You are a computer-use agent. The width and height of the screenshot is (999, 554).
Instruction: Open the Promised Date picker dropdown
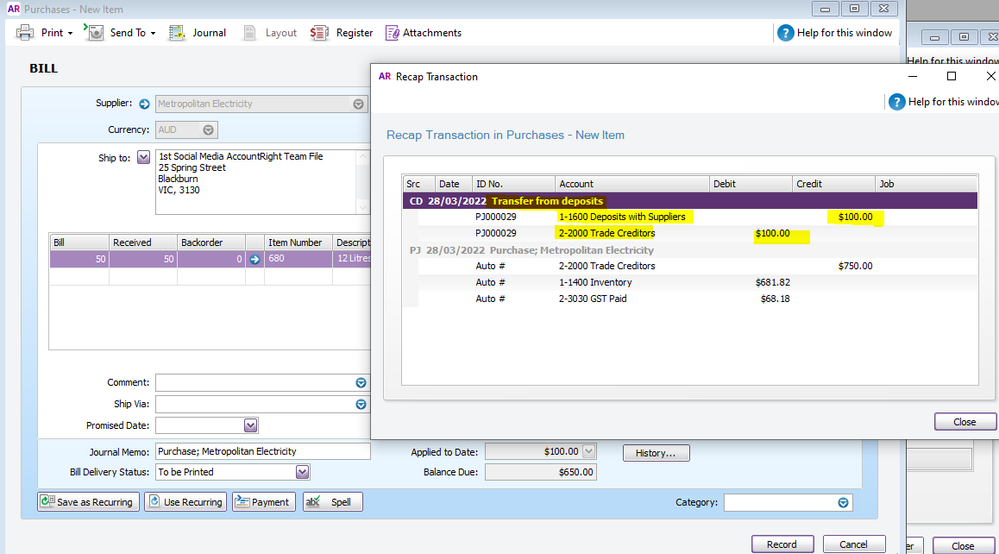click(x=251, y=426)
